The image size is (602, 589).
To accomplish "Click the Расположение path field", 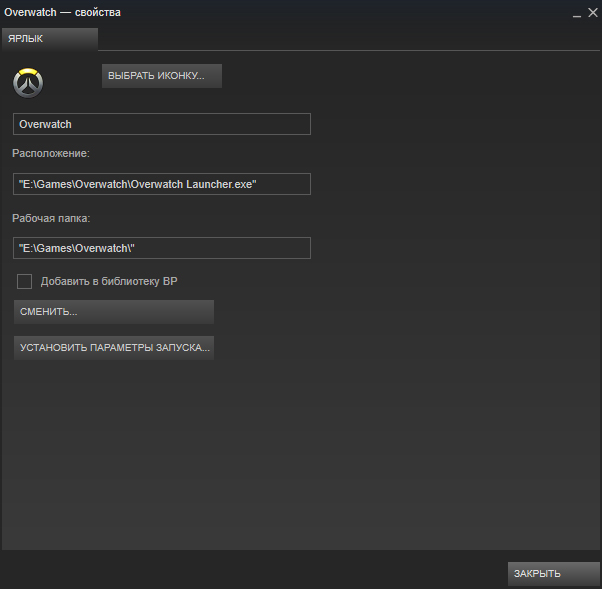I will tap(162, 184).
